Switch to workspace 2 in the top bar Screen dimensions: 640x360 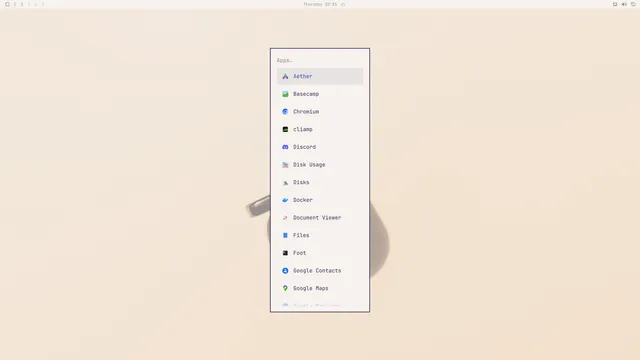coord(22,4)
